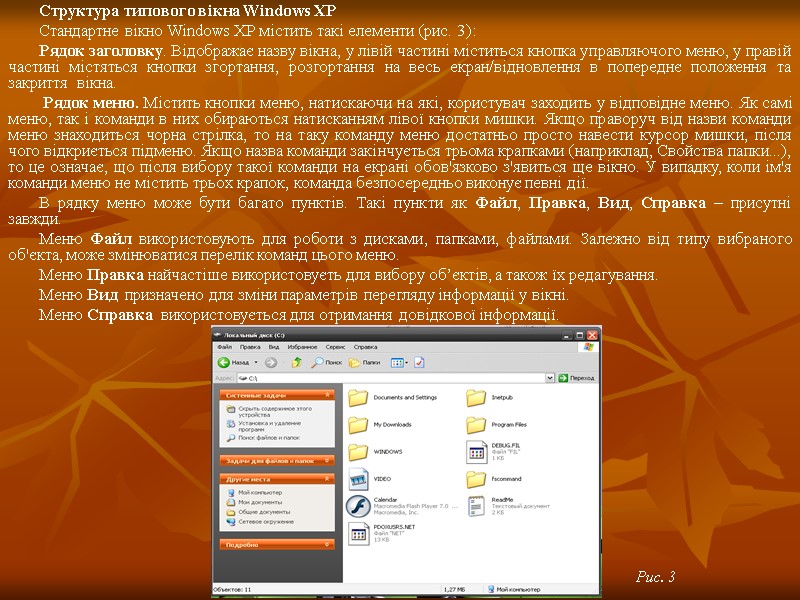Image resolution: width=800 pixels, height=600 pixels.
Task: Open the Поиск search tool
Action: (318, 364)
